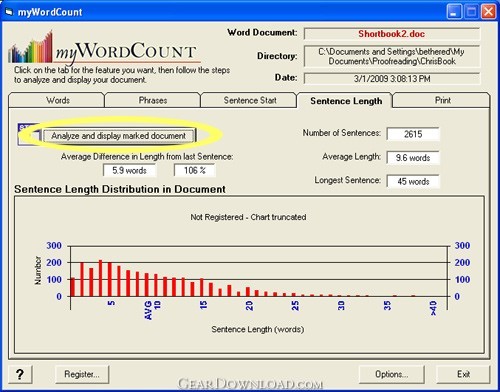Click the 'Sentence Length (words)' axis title
Screen dimensions: 500x392
(x=258, y=329)
